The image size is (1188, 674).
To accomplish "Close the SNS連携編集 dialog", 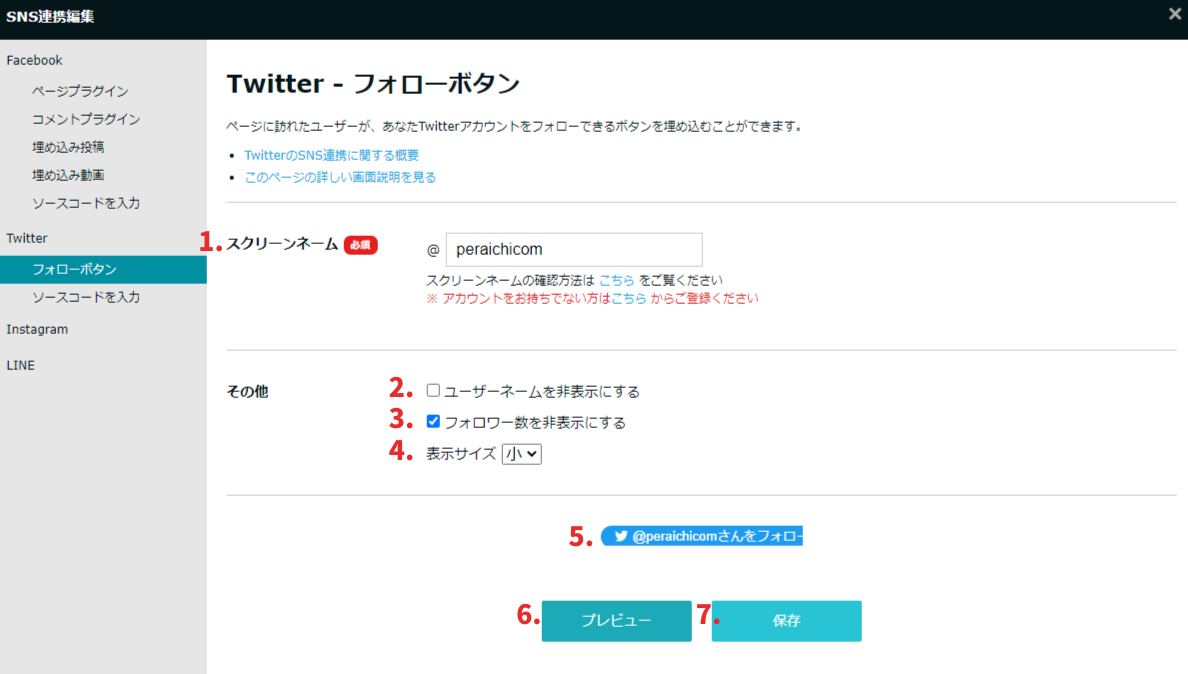I will click(x=1174, y=14).
